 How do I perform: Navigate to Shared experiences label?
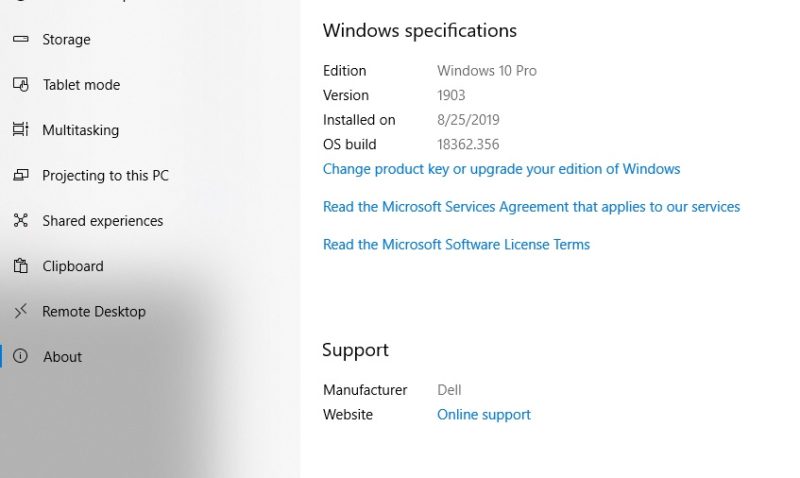102,221
